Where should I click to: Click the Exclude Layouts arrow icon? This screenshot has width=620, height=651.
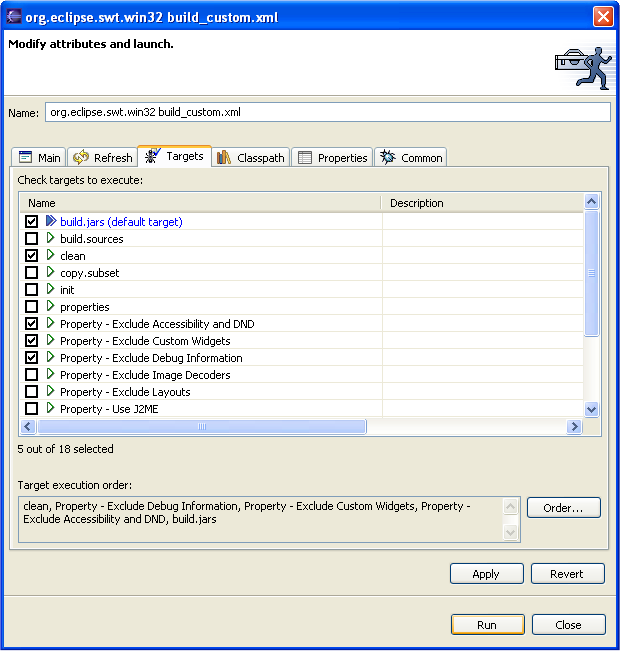coord(50,391)
